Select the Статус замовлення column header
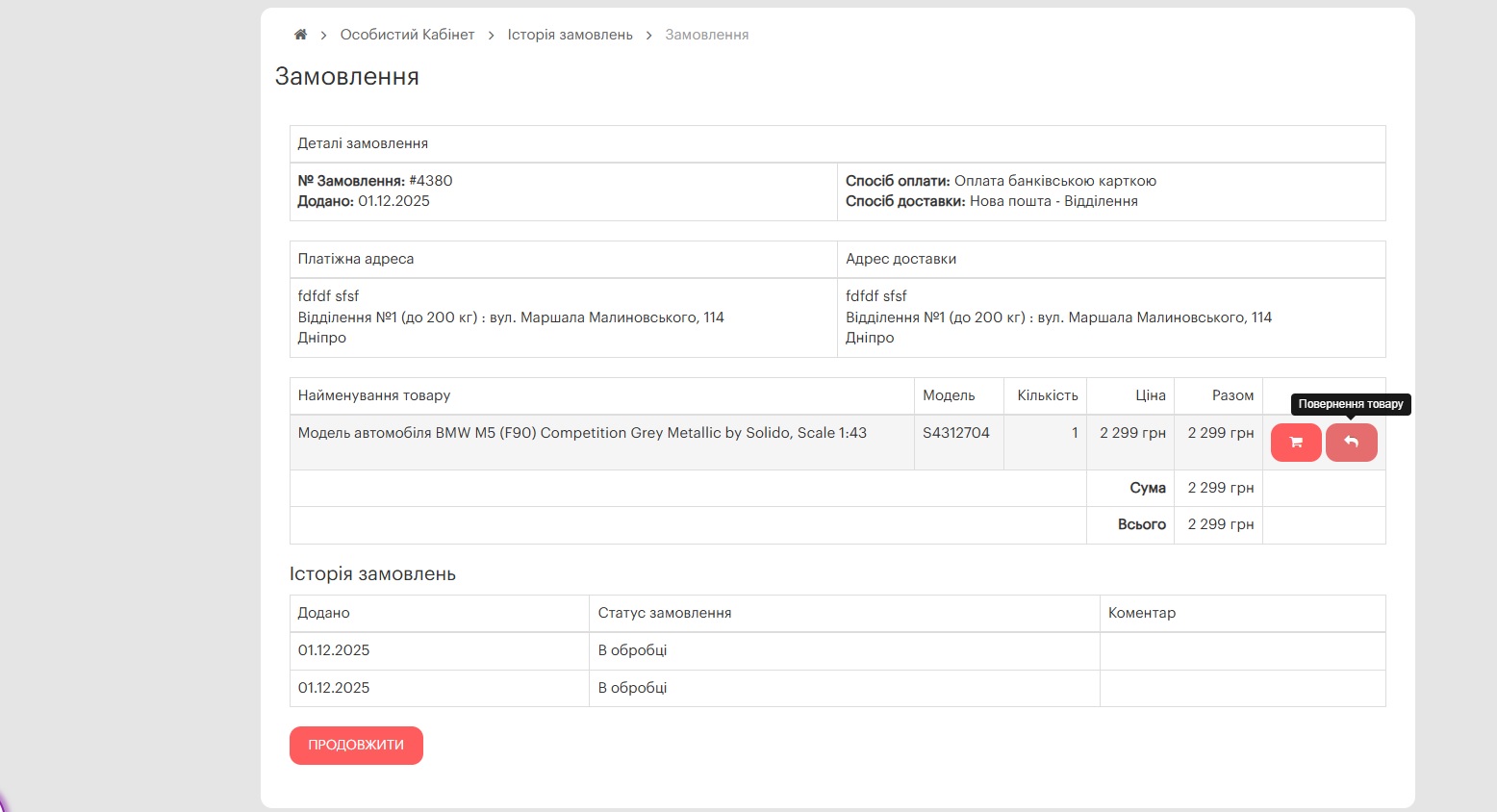 pyautogui.click(x=664, y=613)
